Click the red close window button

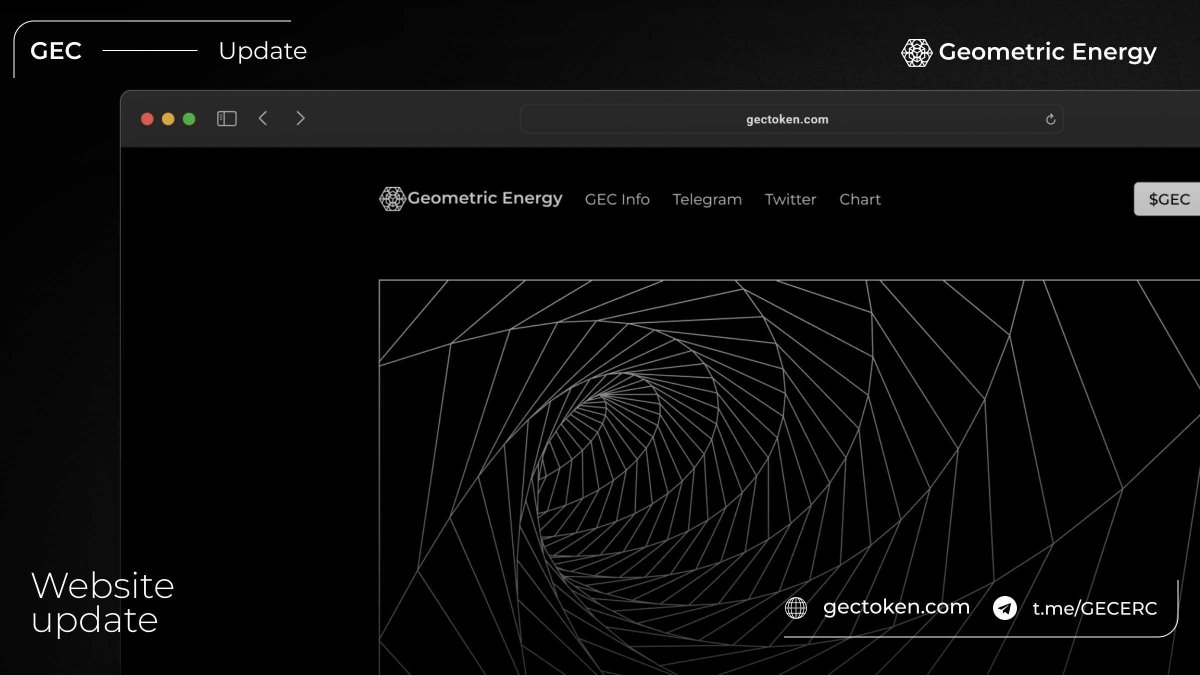(x=147, y=119)
